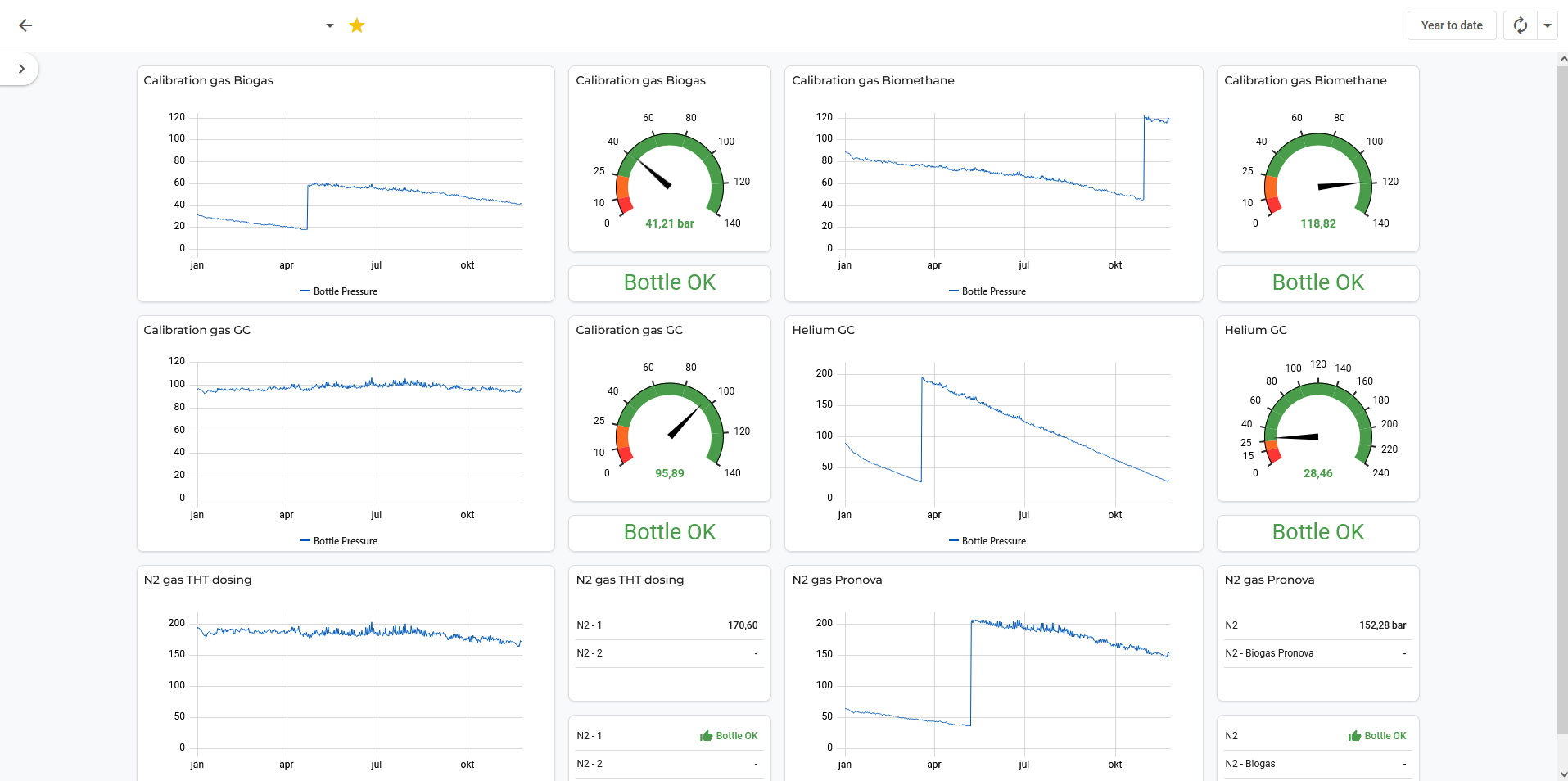Click Bottle OK status under Biomethane gauge
The height and width of the screenshot is (781, 1568).
[1318, 282]
